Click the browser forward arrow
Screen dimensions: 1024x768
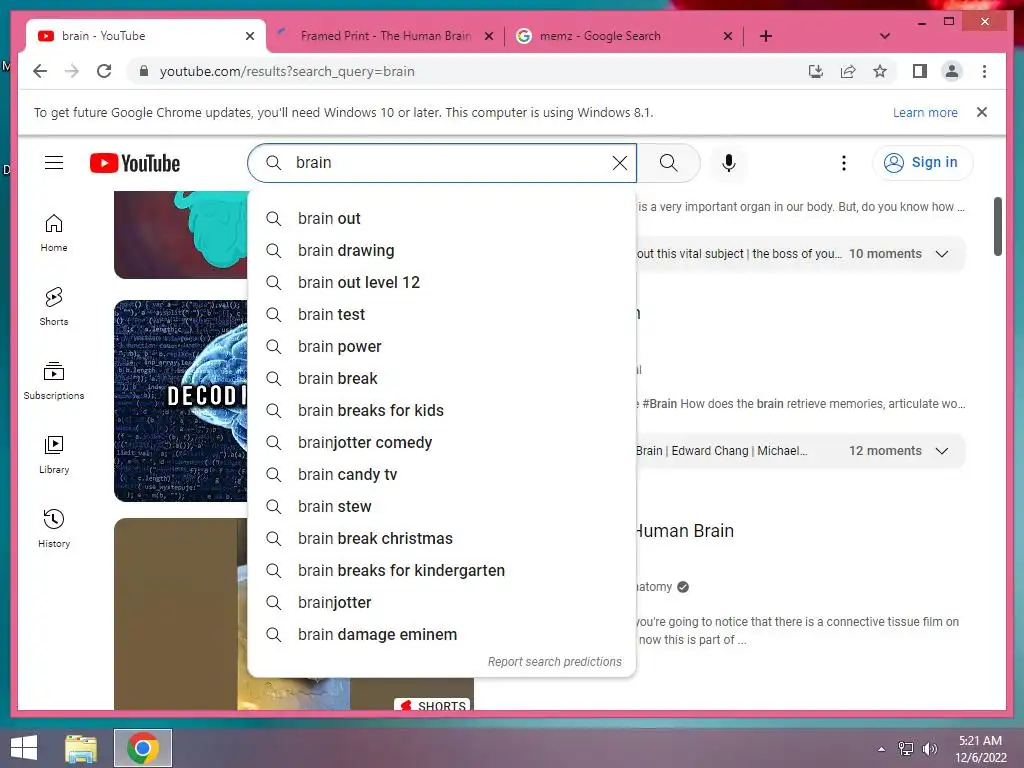tap(72, 71)
